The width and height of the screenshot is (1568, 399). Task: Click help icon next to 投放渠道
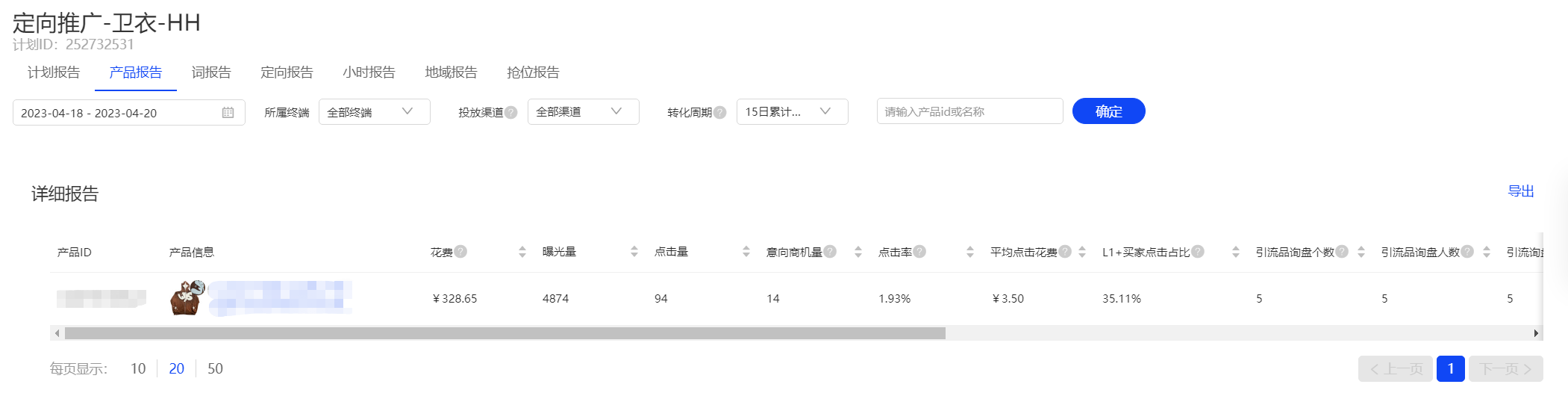point(510,112)
